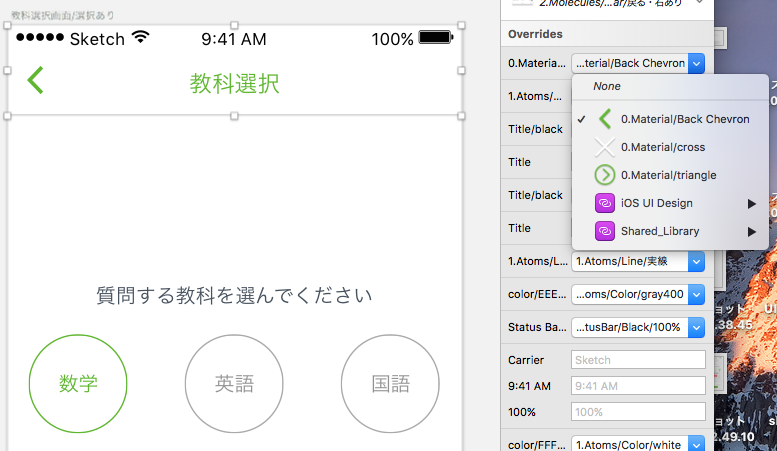Select the 英語 circle button

click(234, 384)
